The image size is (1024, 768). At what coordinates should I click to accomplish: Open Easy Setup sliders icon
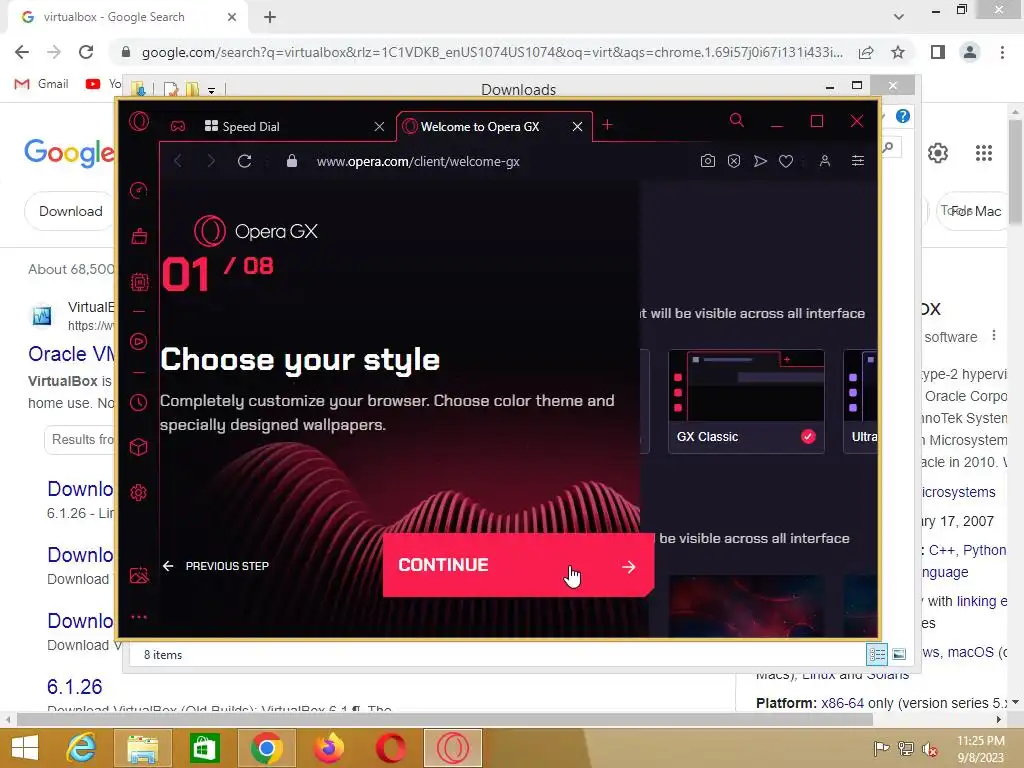[858, 161]
